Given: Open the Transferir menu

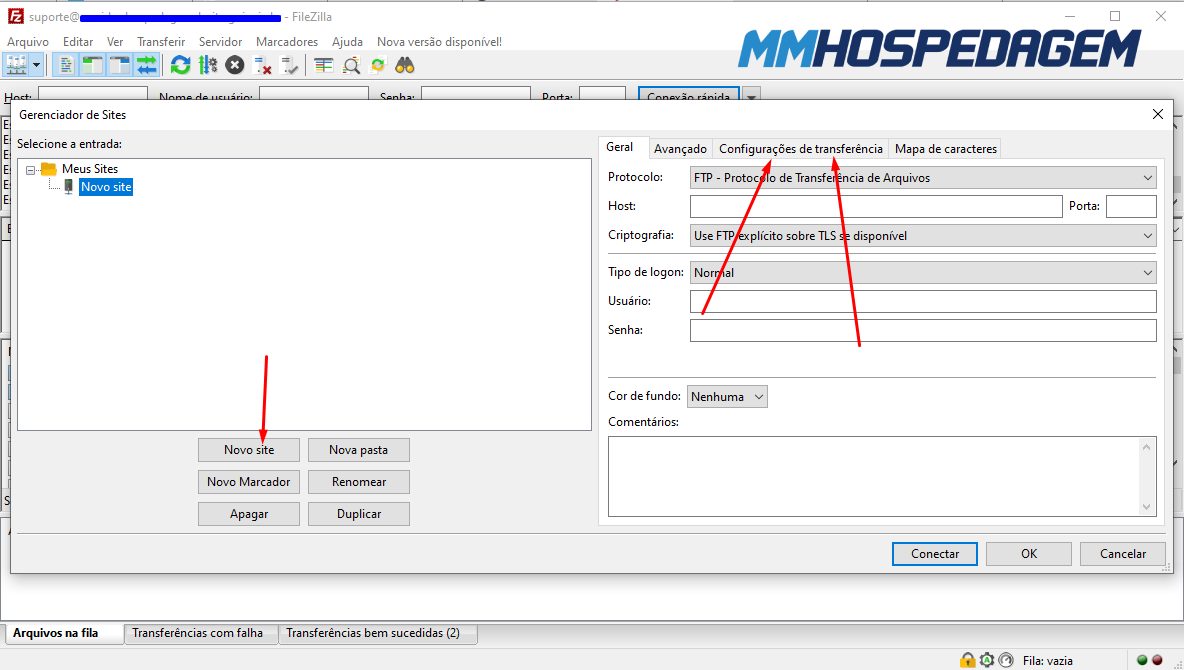Looking at the screenshot, I should pyautogui.click(x=161, y=42).
